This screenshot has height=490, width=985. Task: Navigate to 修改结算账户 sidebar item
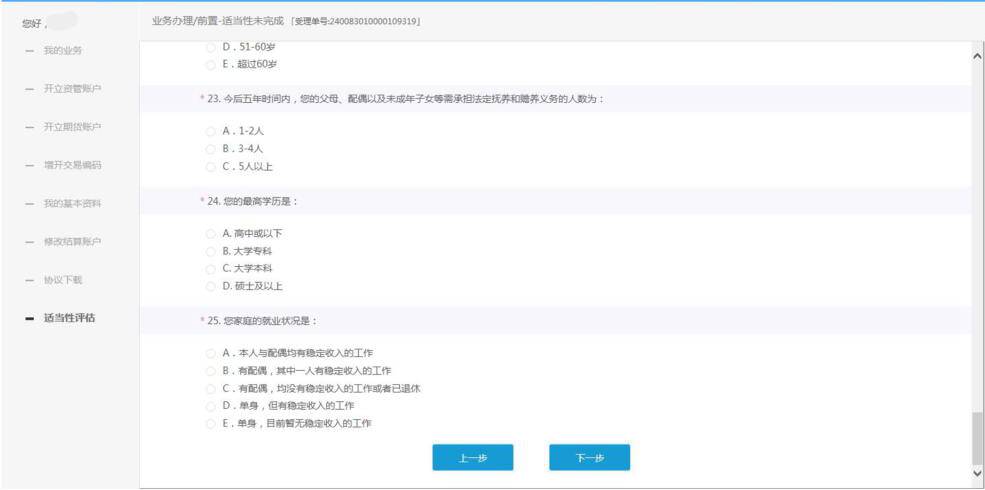[71, 242]
